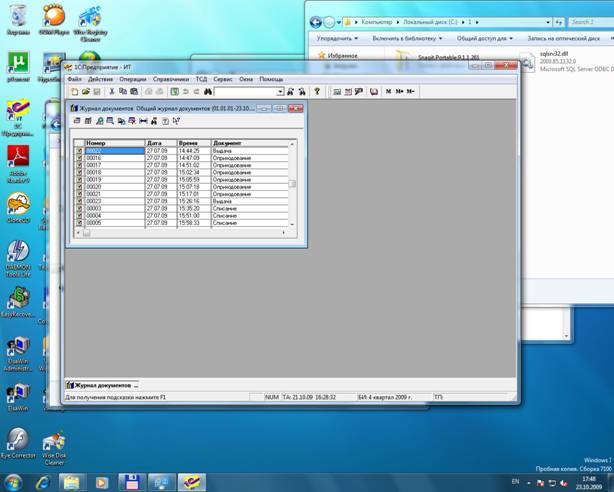Click the journal horizontal scrollbar right arrow
The image size is (614, 492).
pos(284,233)
